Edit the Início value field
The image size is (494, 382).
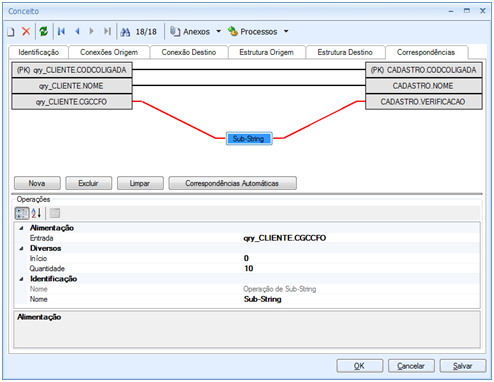[x=361, y=259]
